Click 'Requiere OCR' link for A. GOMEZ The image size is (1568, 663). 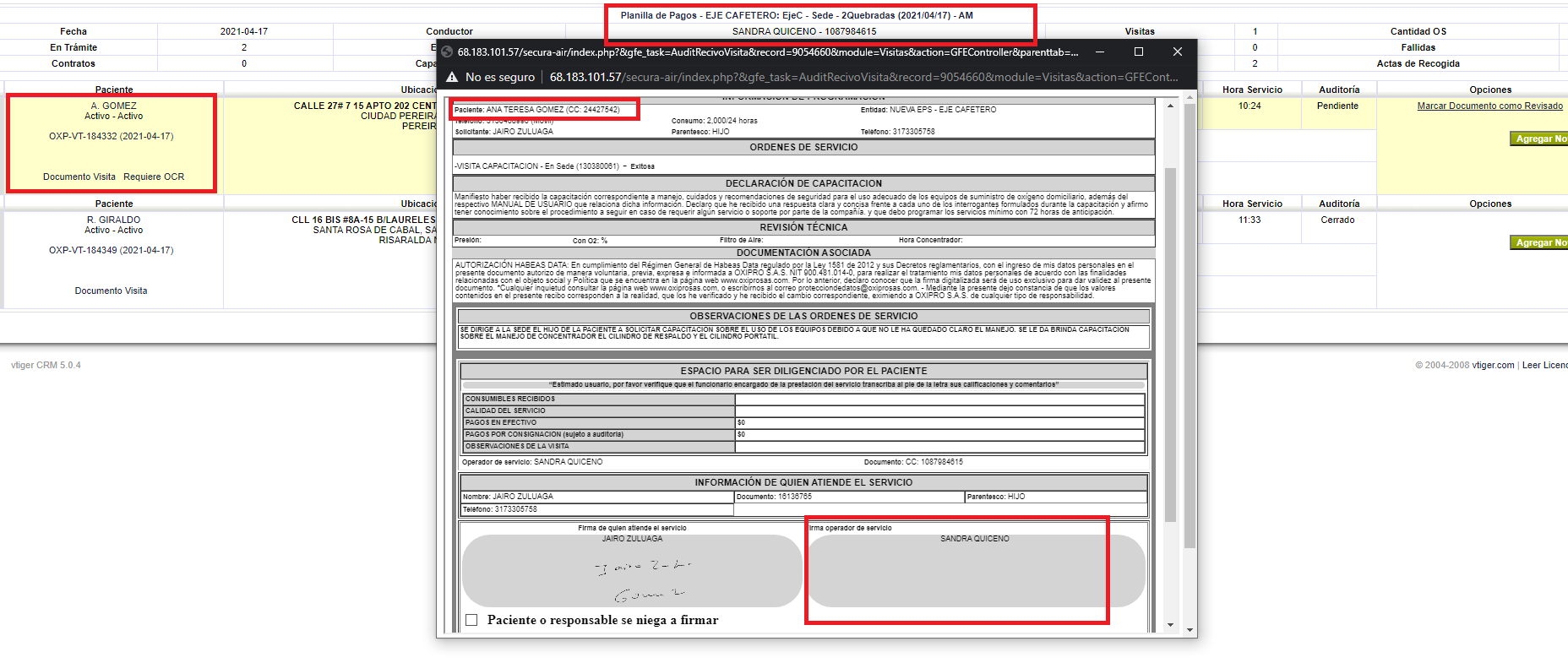(x=154, y=177)
